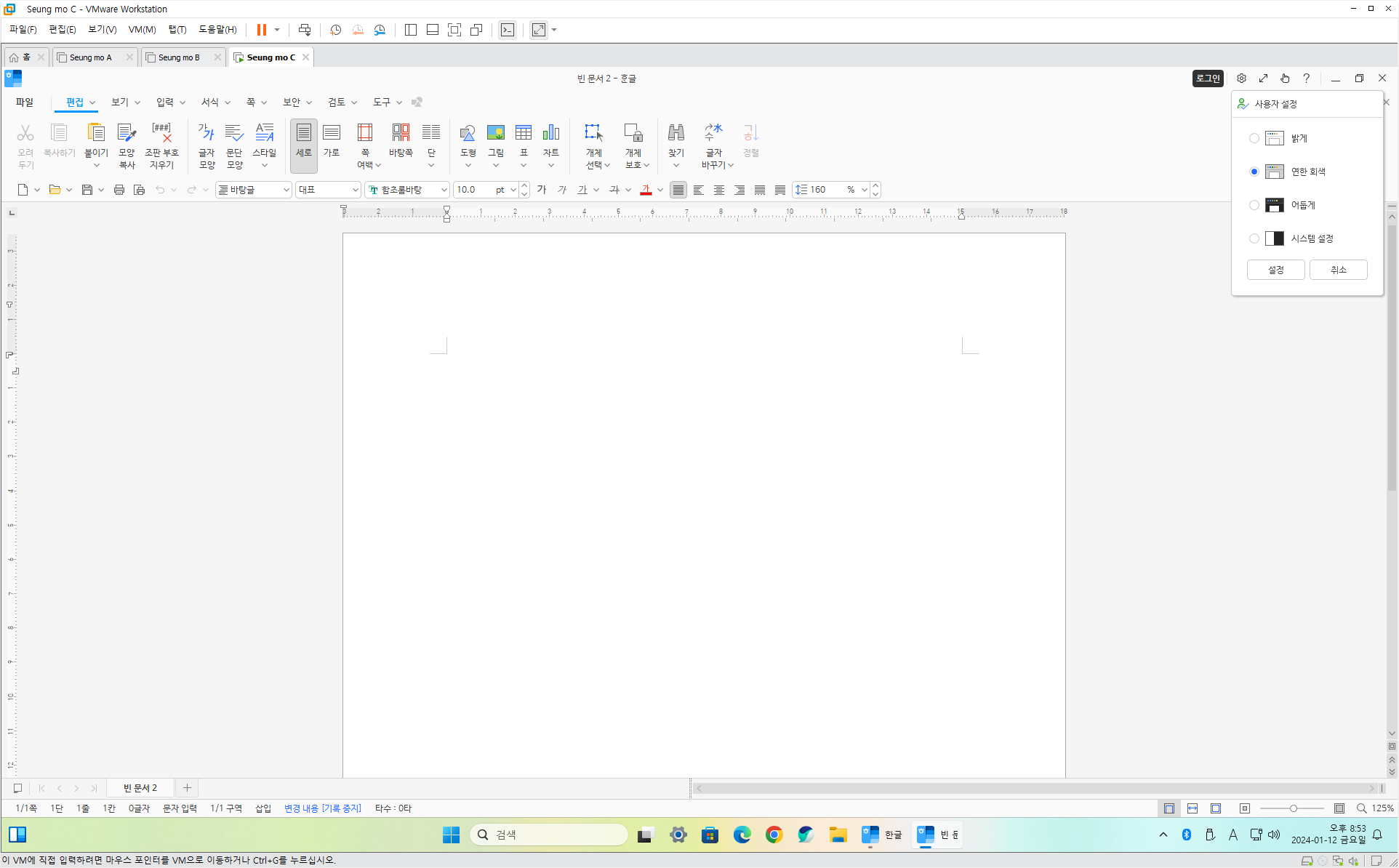The image size is (1399, 868).
Task: Choose the 어둡게 dark theme option
Action: point(1254,205)
